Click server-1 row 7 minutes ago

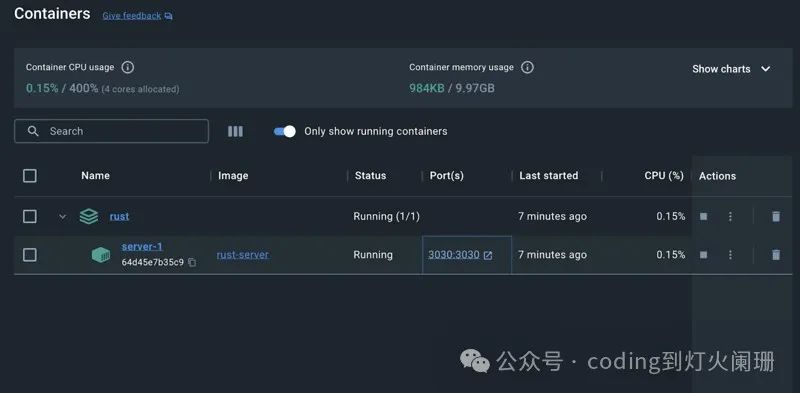pyautogui.click(x=553, y=255)
